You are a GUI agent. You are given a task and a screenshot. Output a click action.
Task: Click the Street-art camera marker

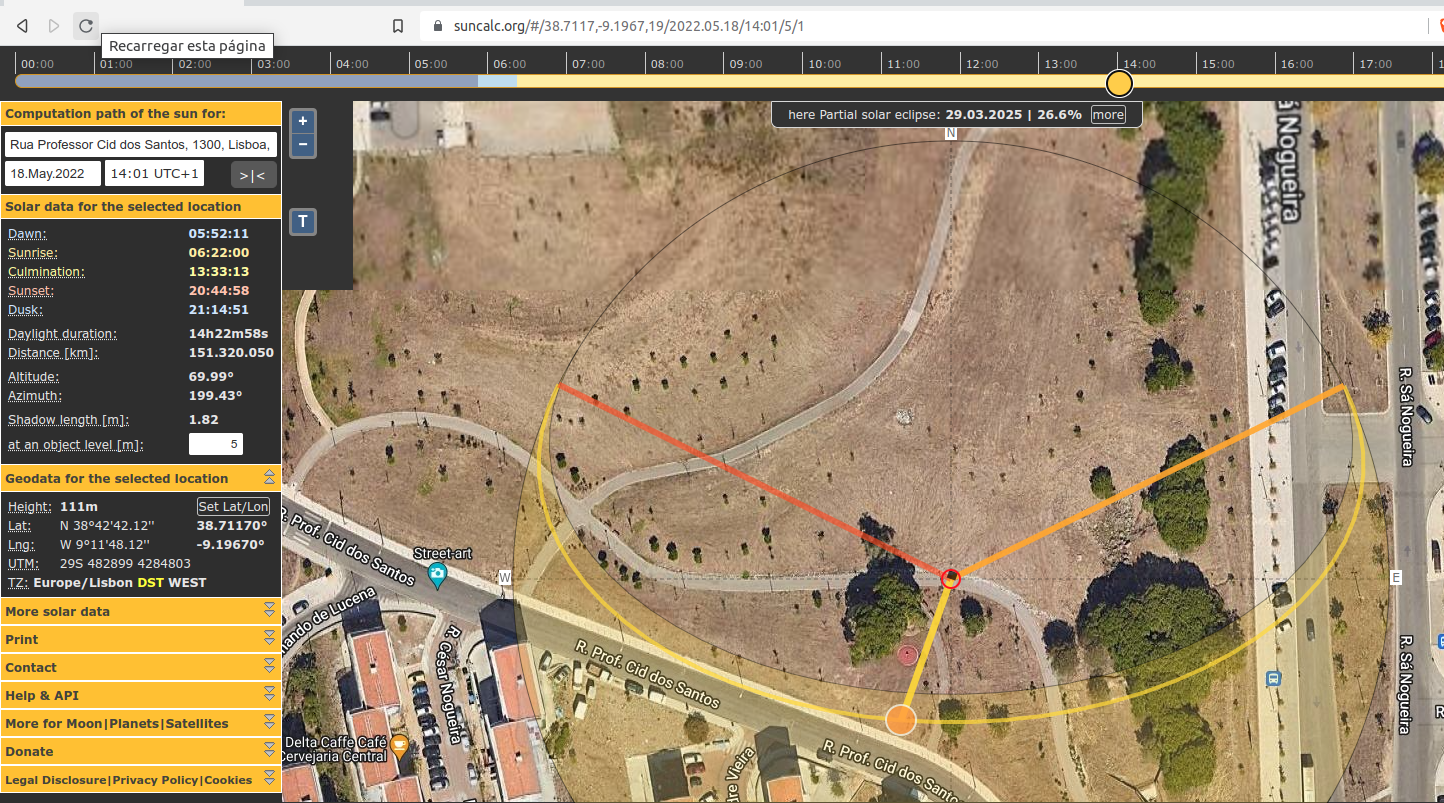[437, 574]
